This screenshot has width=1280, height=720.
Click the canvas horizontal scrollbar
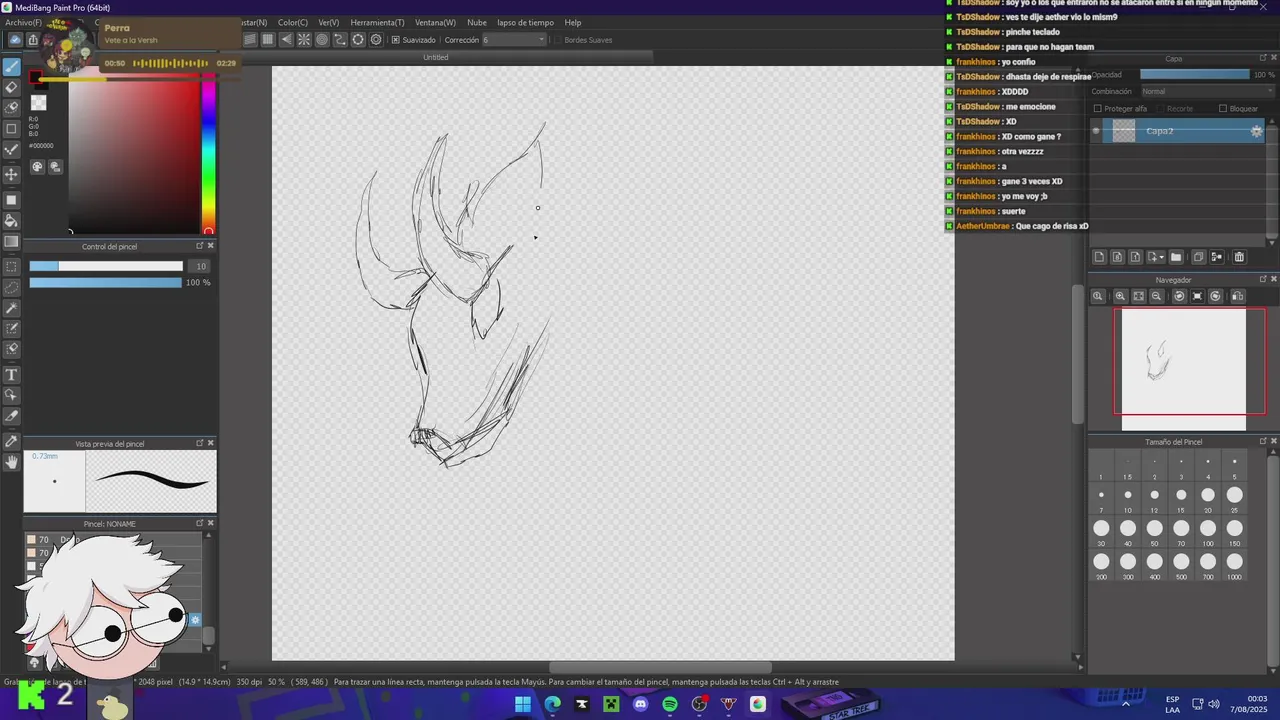point(660,668)
